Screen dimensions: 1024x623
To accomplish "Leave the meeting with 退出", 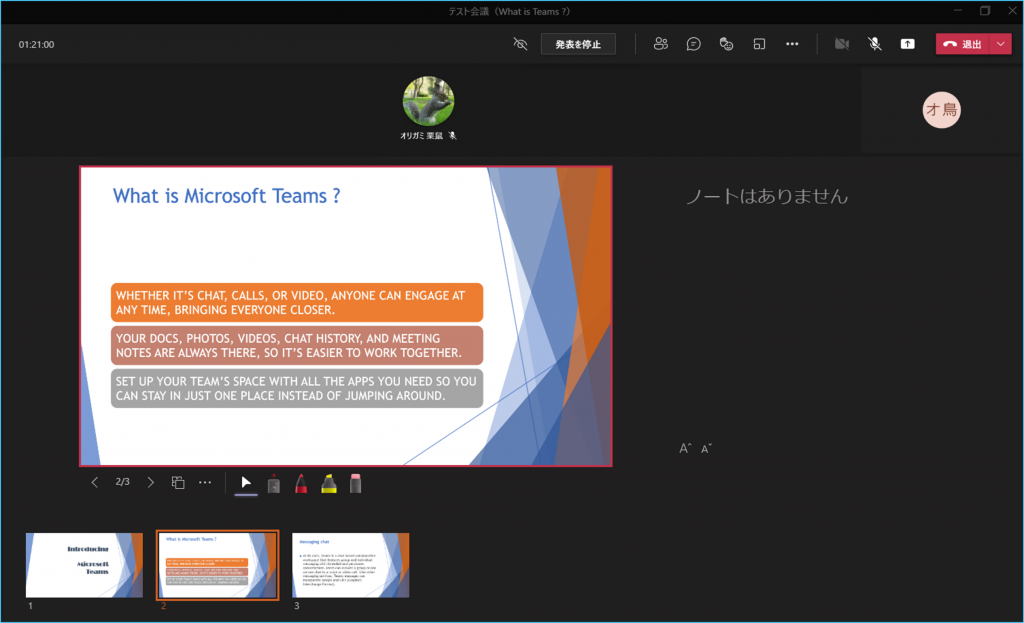I will pos(962,44).
